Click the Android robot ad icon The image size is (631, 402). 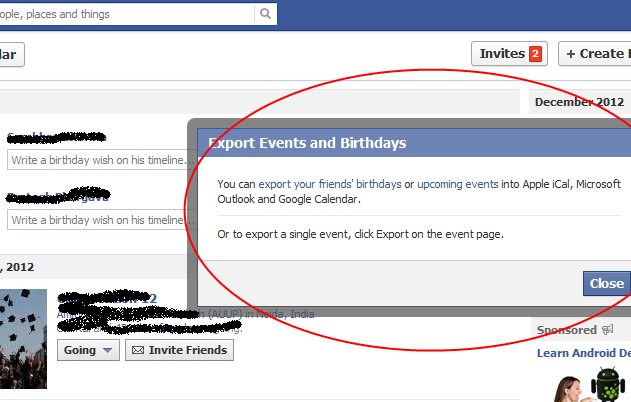(x=606, y=384)
